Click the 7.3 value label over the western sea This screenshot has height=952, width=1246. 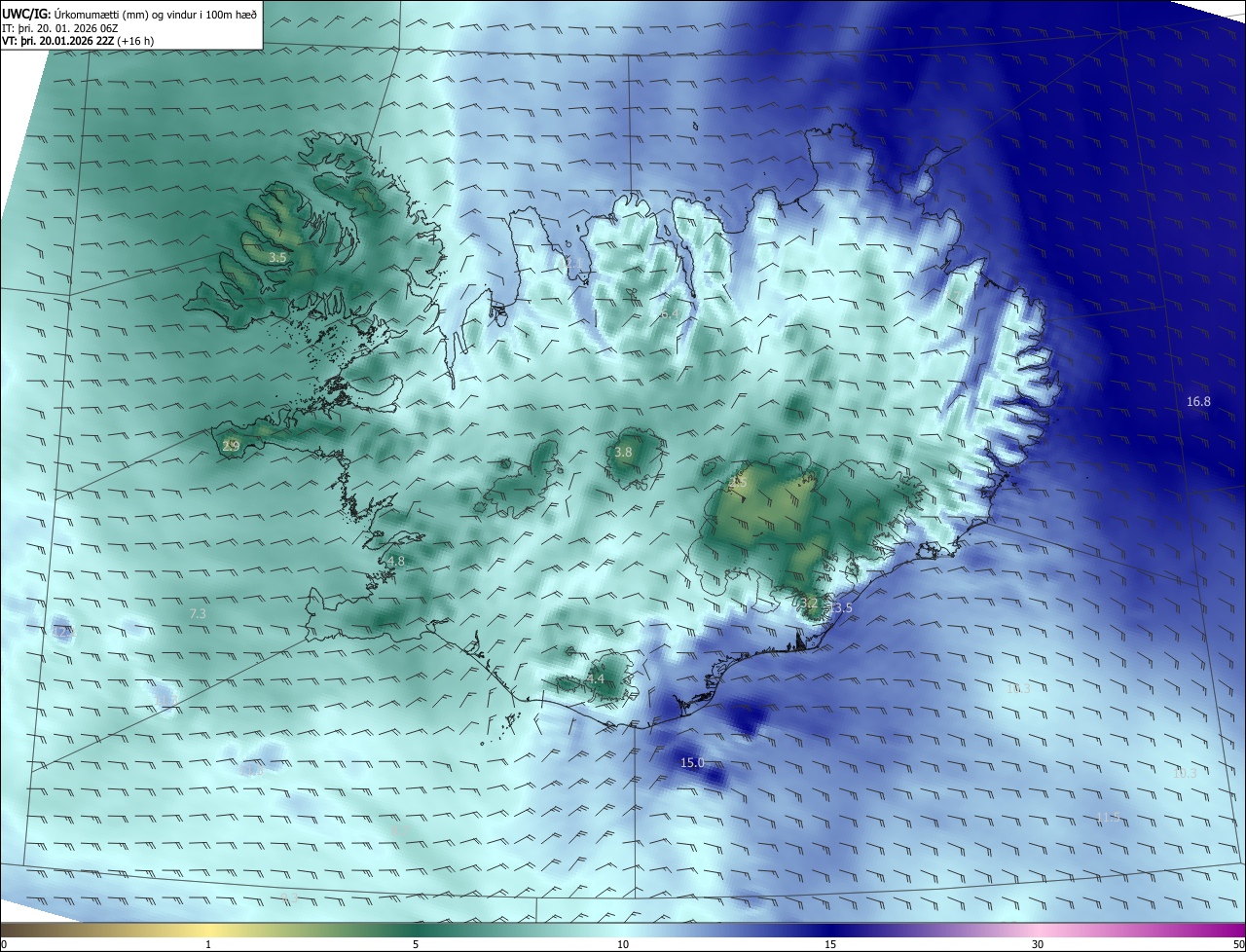198,614
